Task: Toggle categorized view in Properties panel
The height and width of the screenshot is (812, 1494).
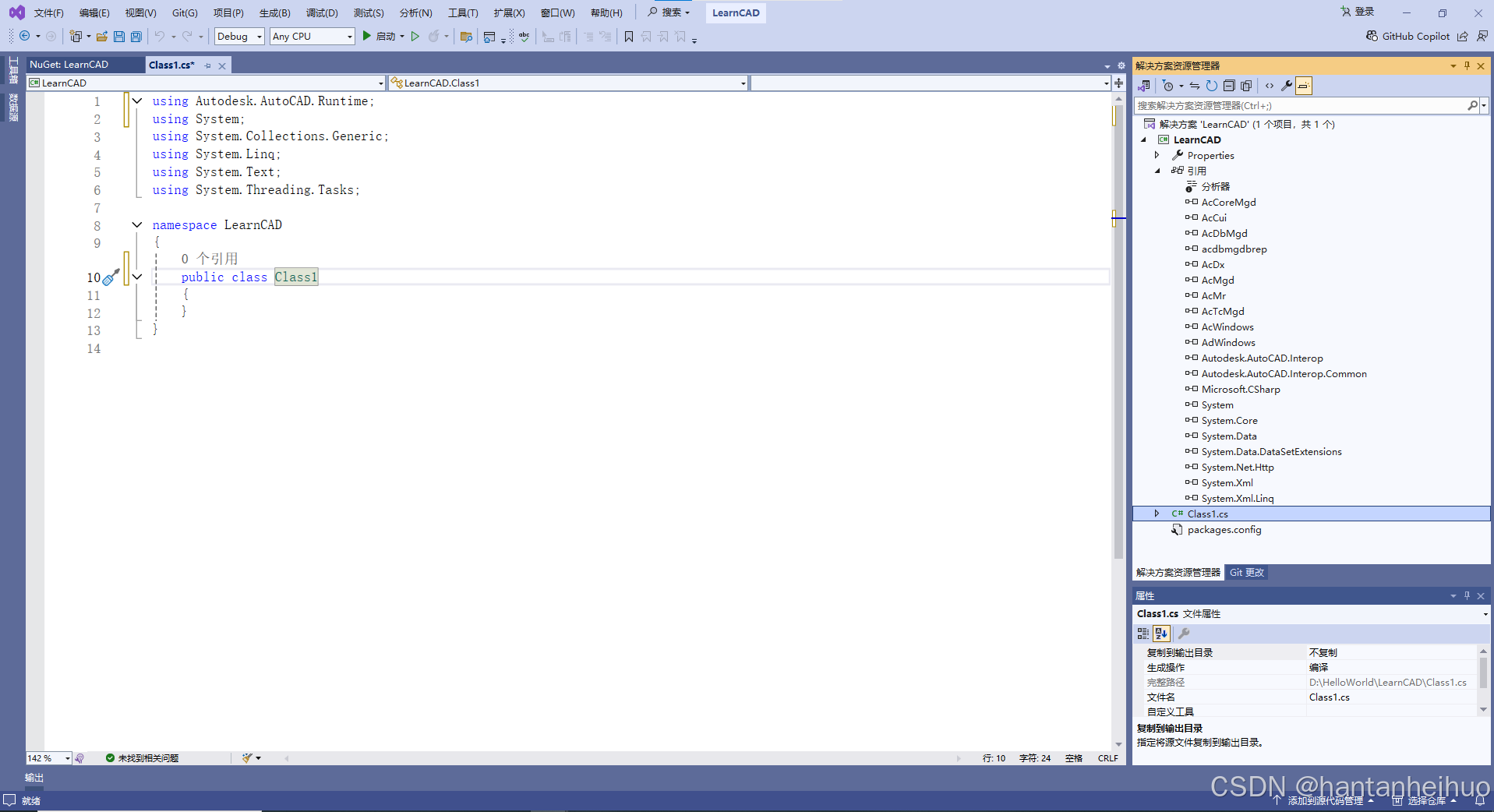Action: [1143, 634]
